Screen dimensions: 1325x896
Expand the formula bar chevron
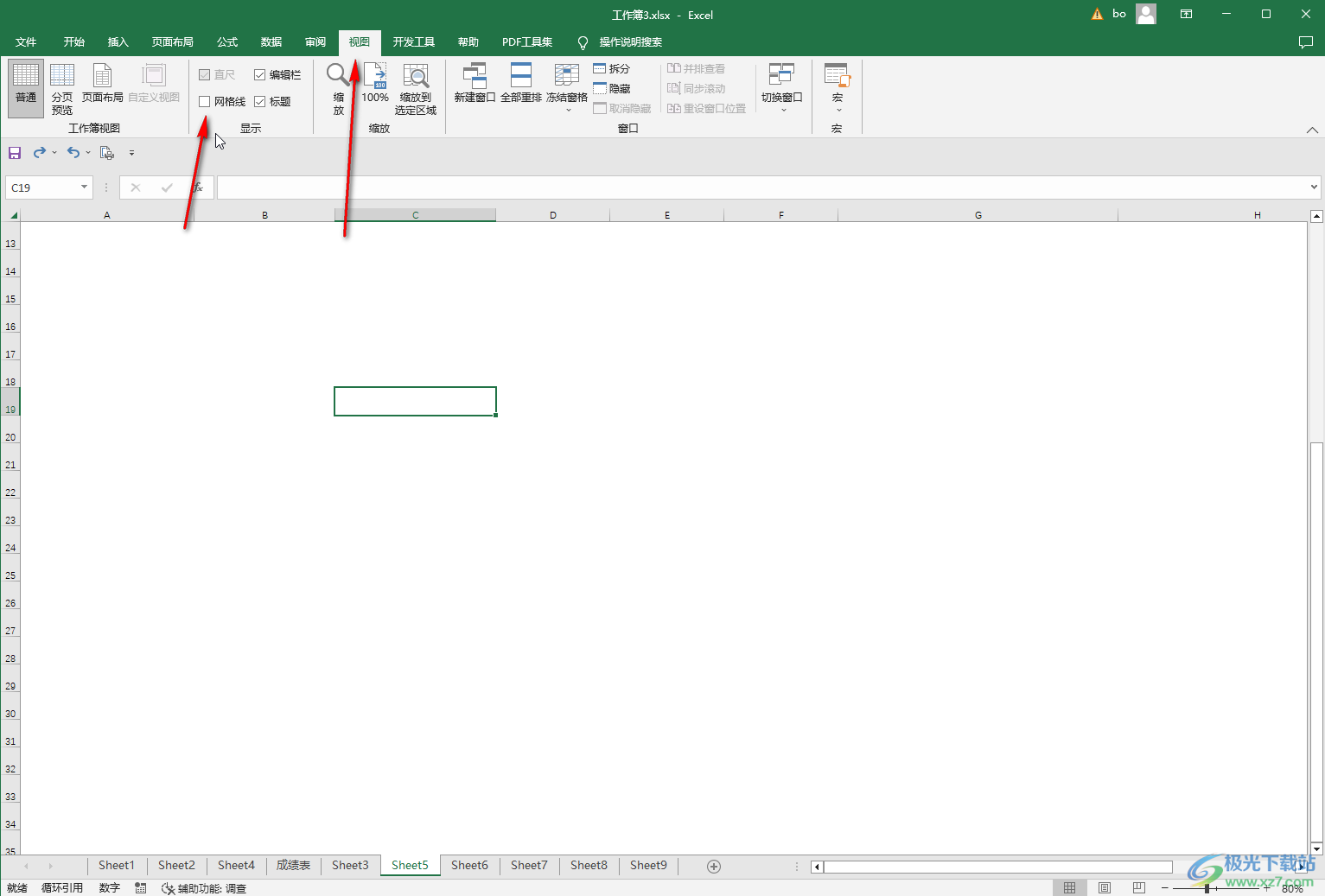coord(1314,187)
